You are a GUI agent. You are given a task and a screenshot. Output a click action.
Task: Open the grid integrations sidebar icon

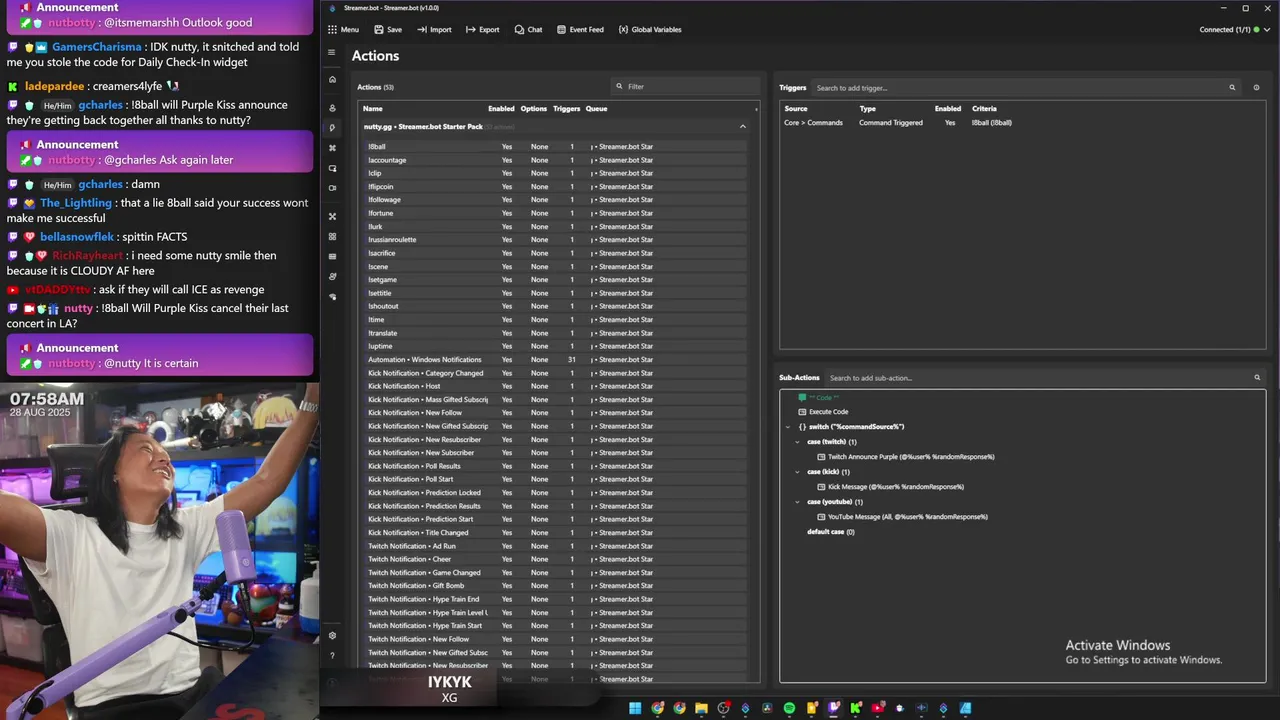[332, 236]
